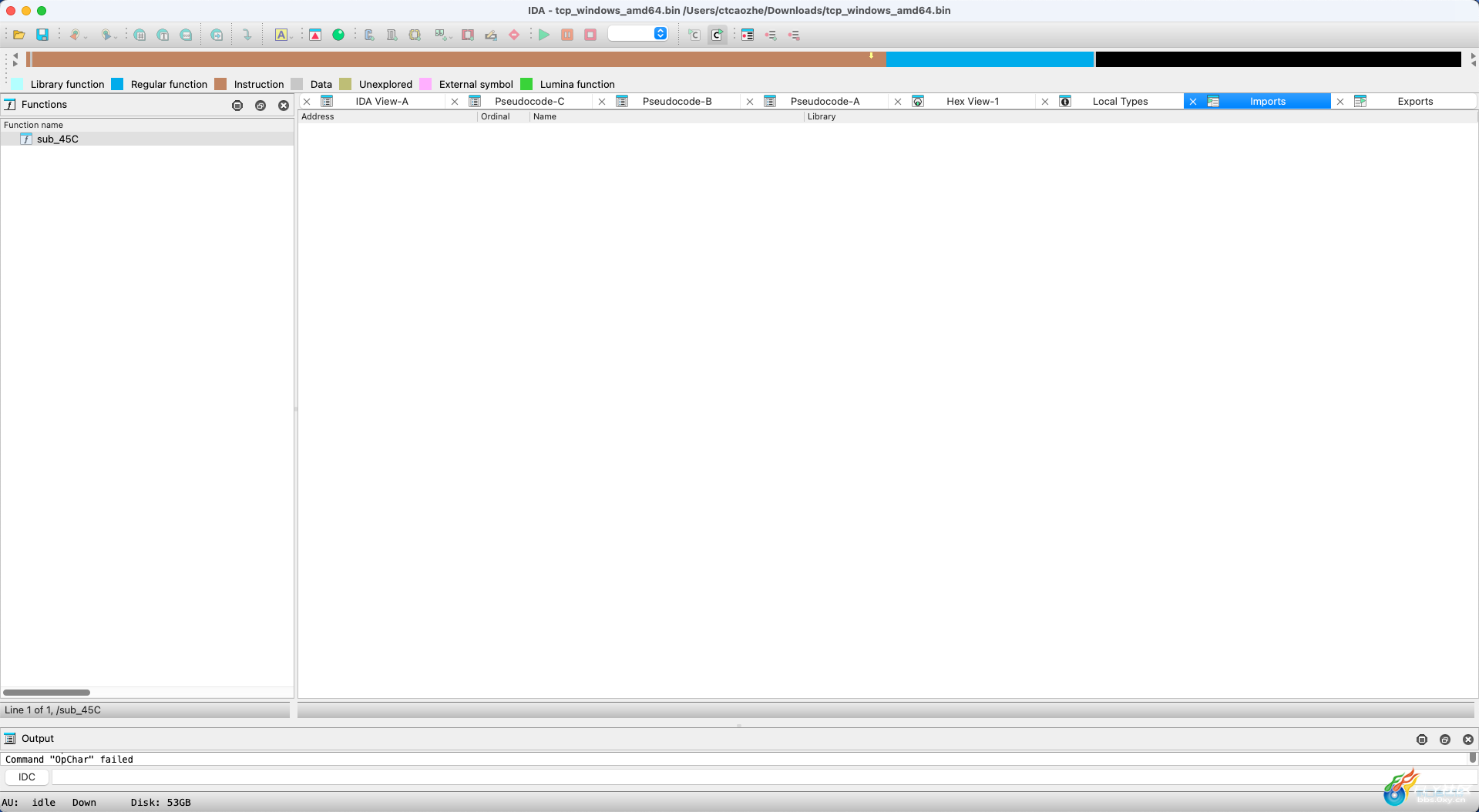Click the Output panel vertical scrollbar

[1472, 759]
